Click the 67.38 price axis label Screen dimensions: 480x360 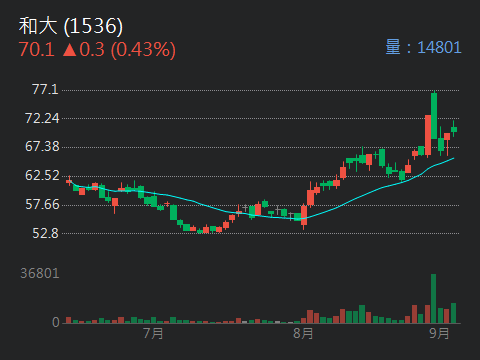click(42, 147)
